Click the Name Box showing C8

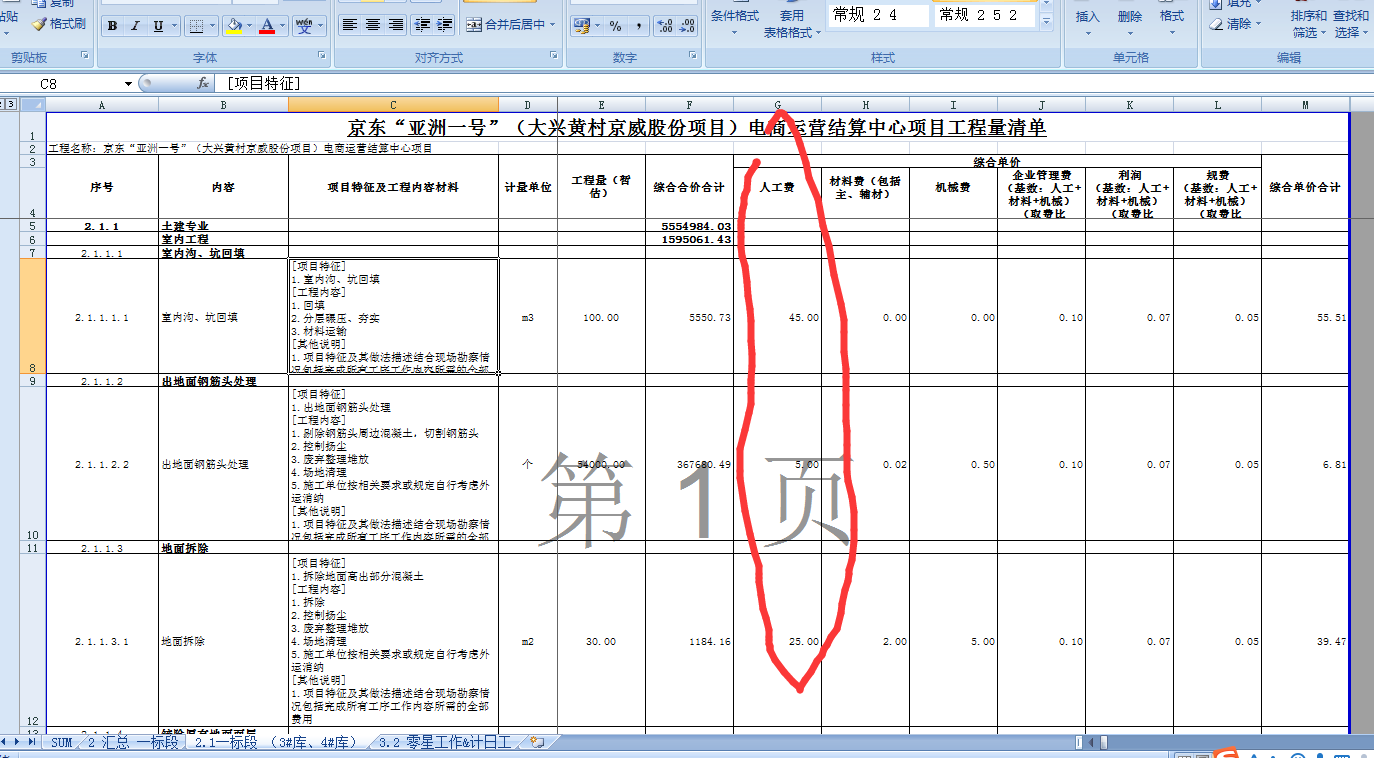[62, 84]
